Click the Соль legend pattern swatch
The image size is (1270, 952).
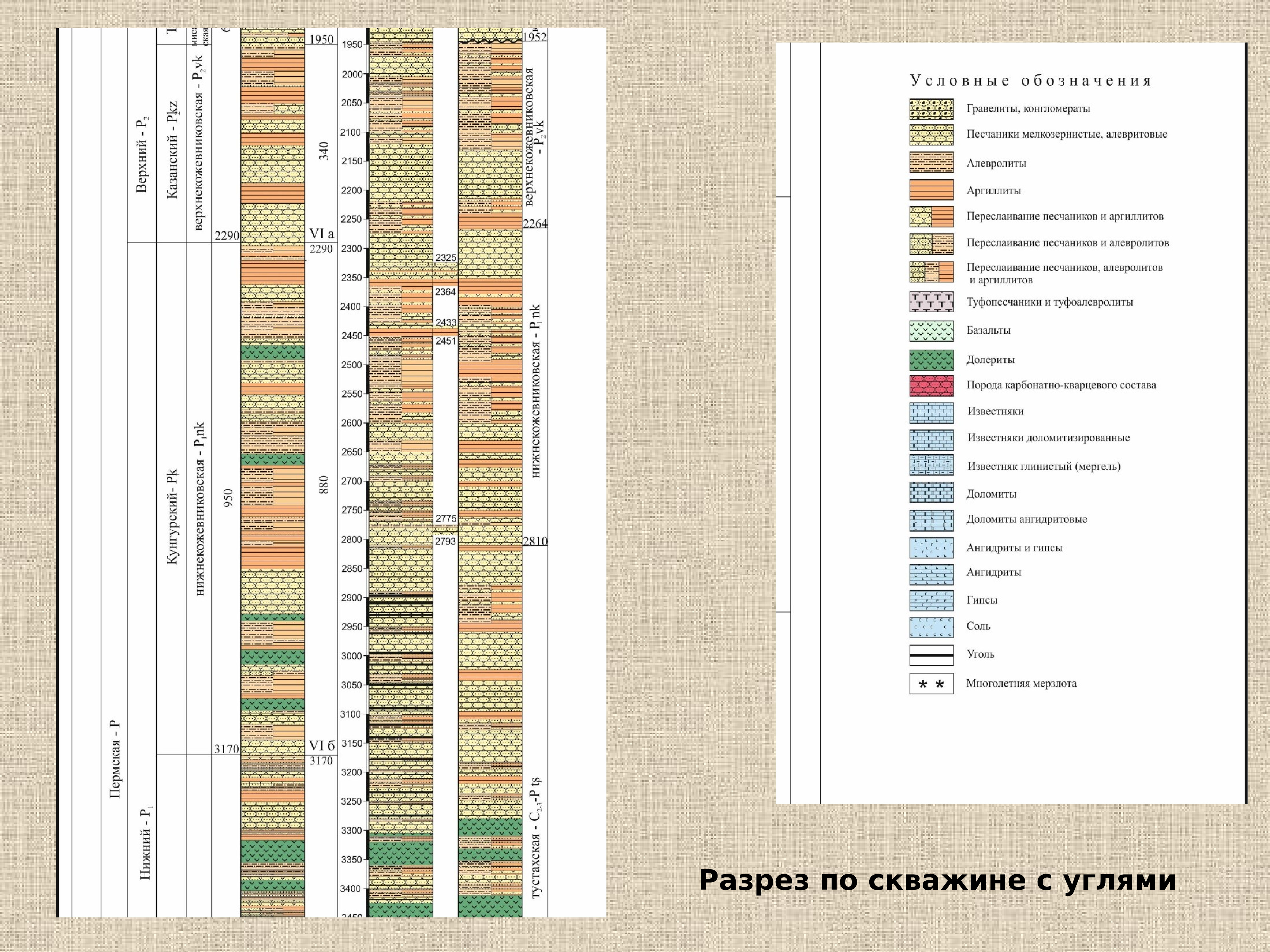pos(931,627)
